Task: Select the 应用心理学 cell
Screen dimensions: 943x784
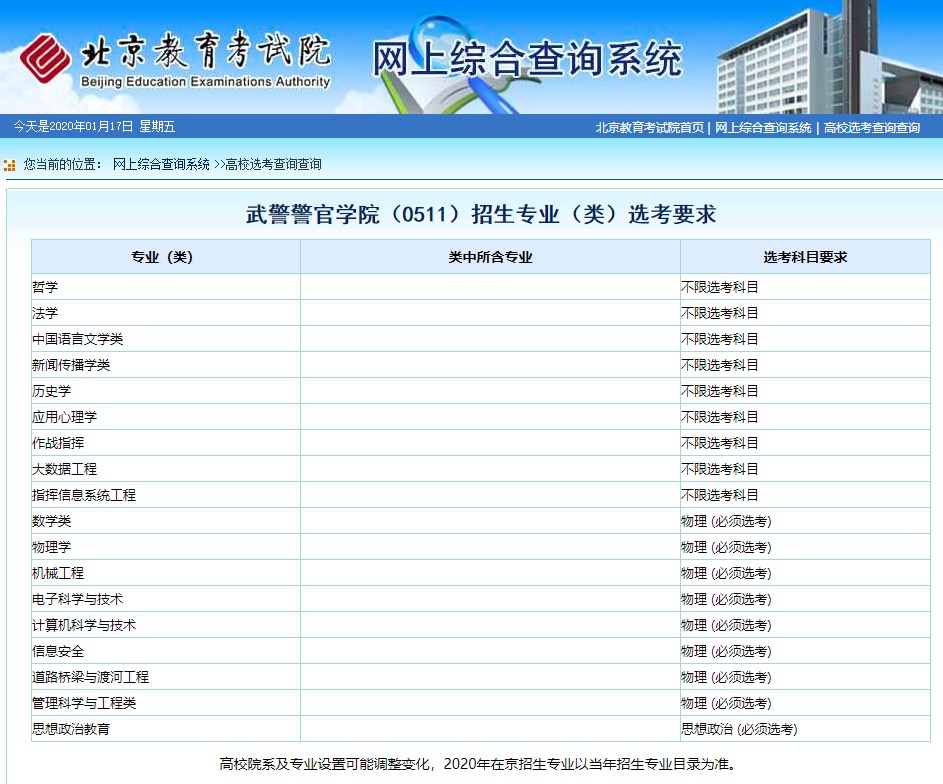Action: click(165, 417)
